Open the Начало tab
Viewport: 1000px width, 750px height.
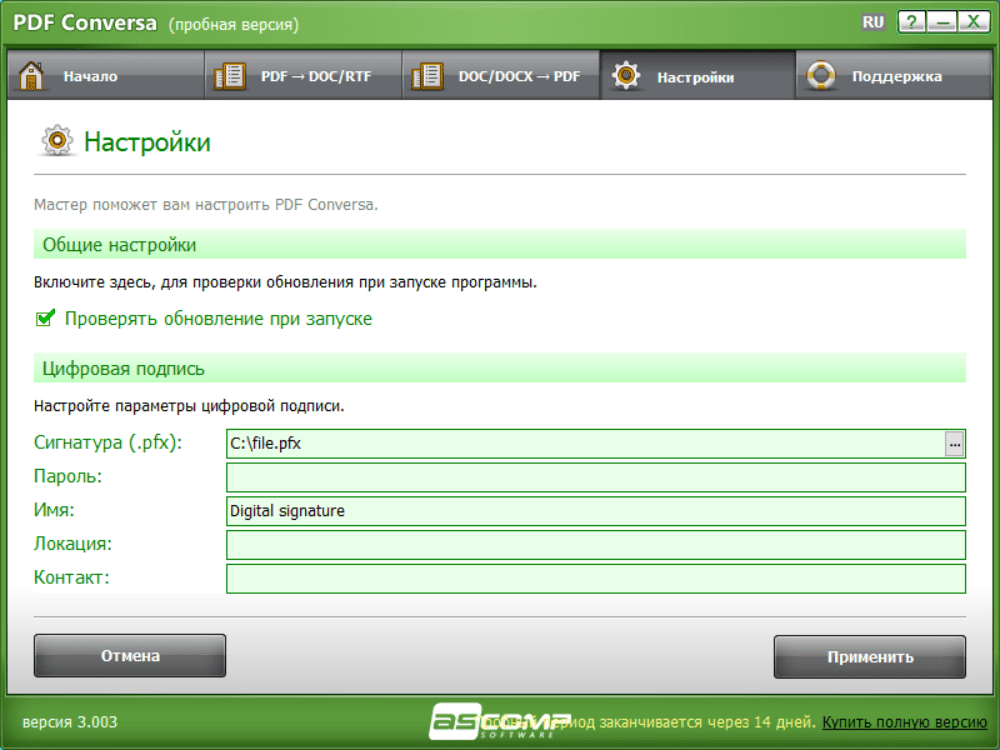pyautogui.click(x=106, y=76)
